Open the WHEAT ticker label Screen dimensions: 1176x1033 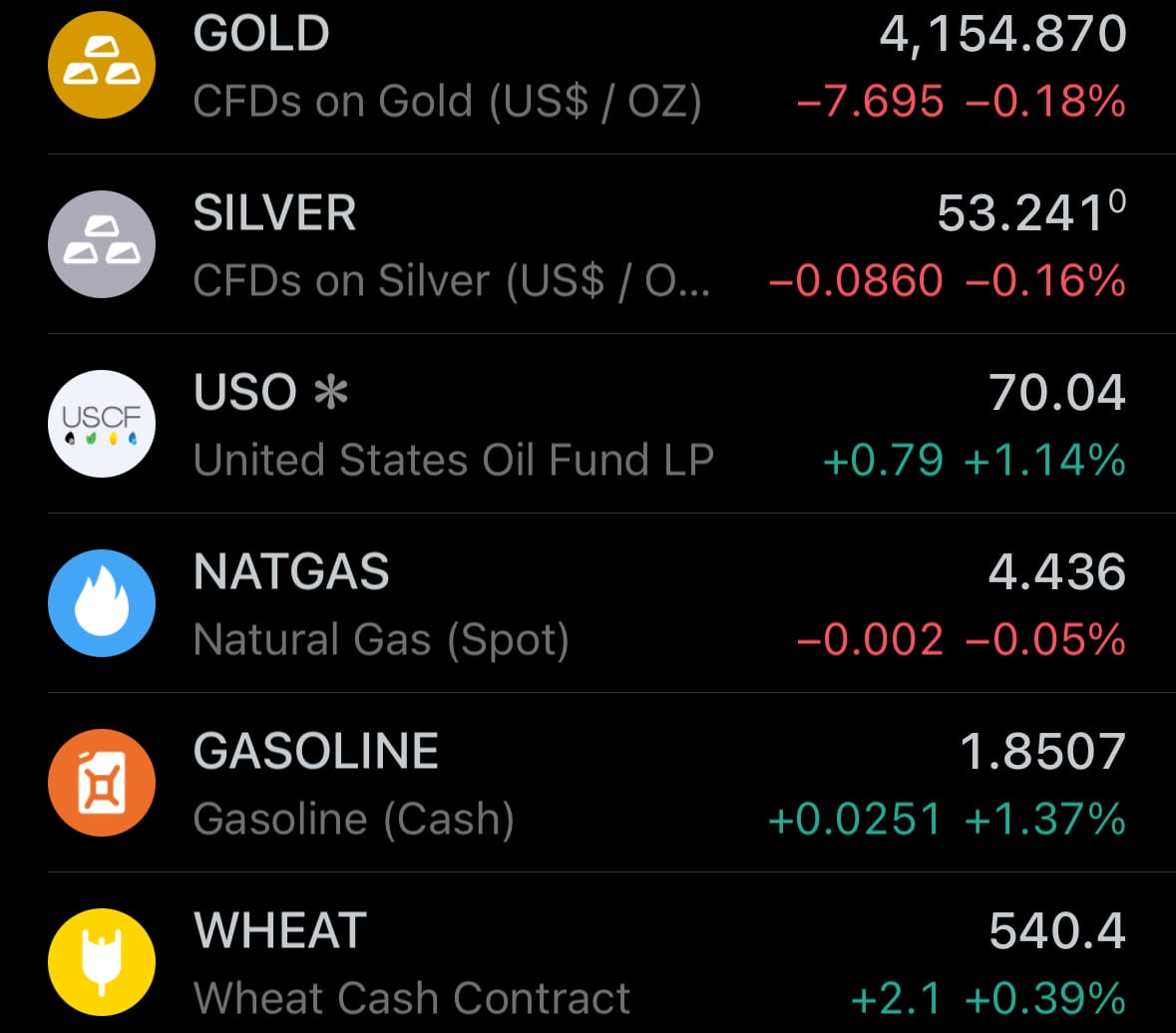[280, 932]
